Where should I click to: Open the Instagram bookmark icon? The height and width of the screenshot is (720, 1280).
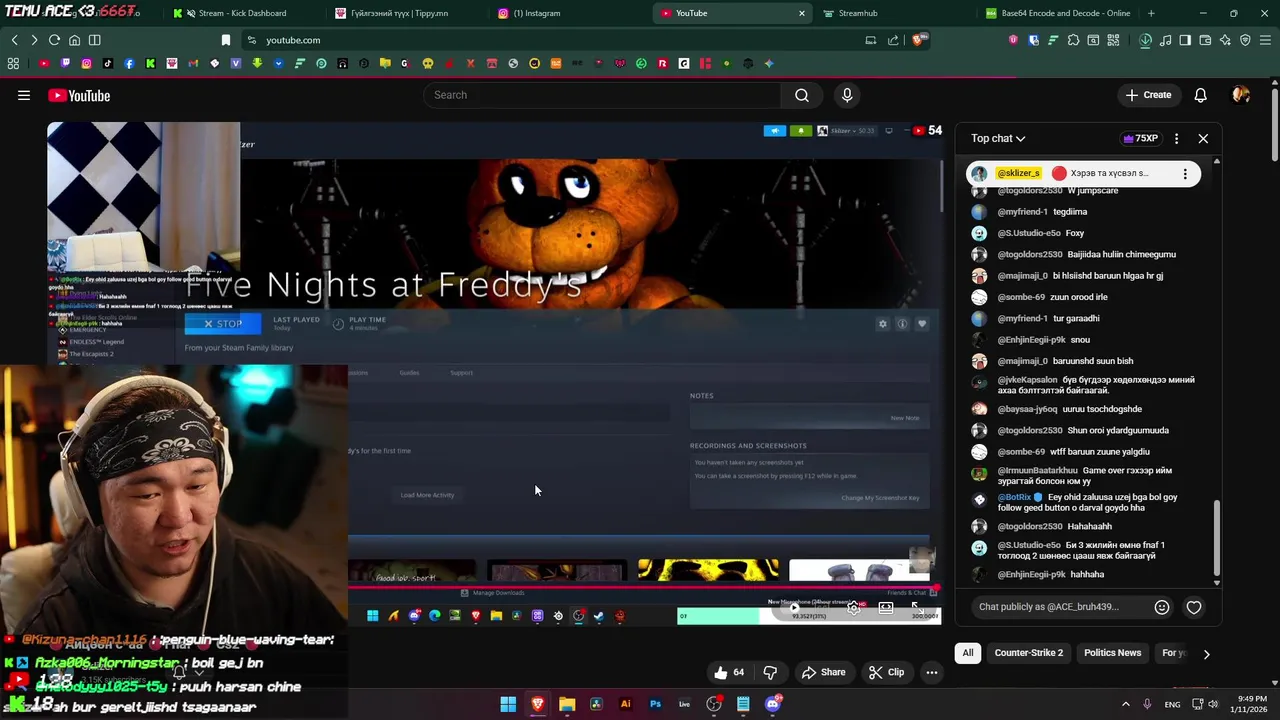tap(87, 63)
